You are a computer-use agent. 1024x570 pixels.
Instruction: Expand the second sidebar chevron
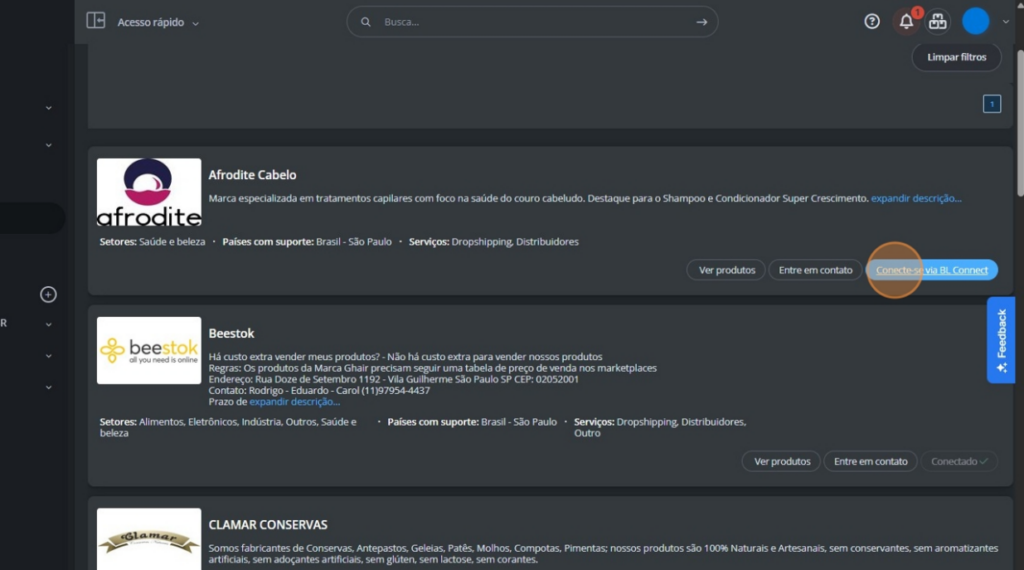pyautogui.click(x=48, y=145)
